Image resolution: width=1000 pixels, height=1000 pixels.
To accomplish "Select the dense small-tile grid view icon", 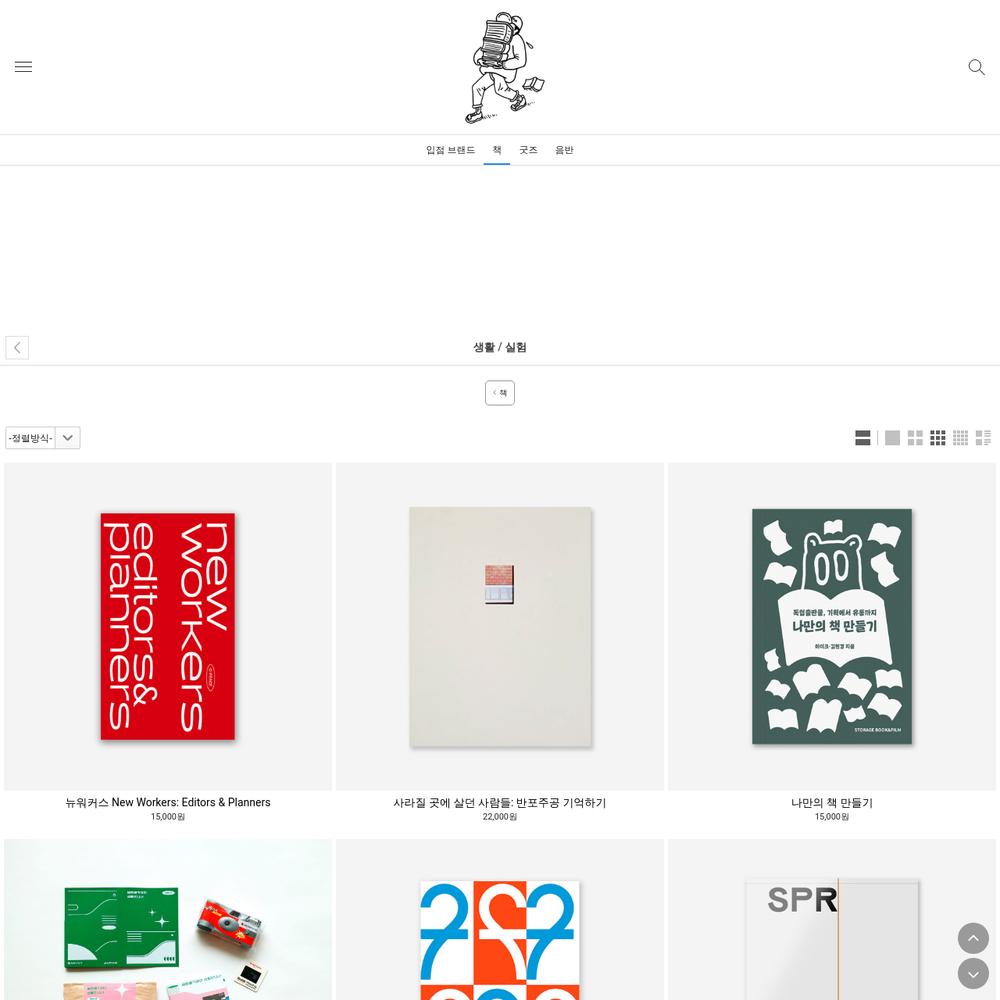I will click(x=960, y=438).
